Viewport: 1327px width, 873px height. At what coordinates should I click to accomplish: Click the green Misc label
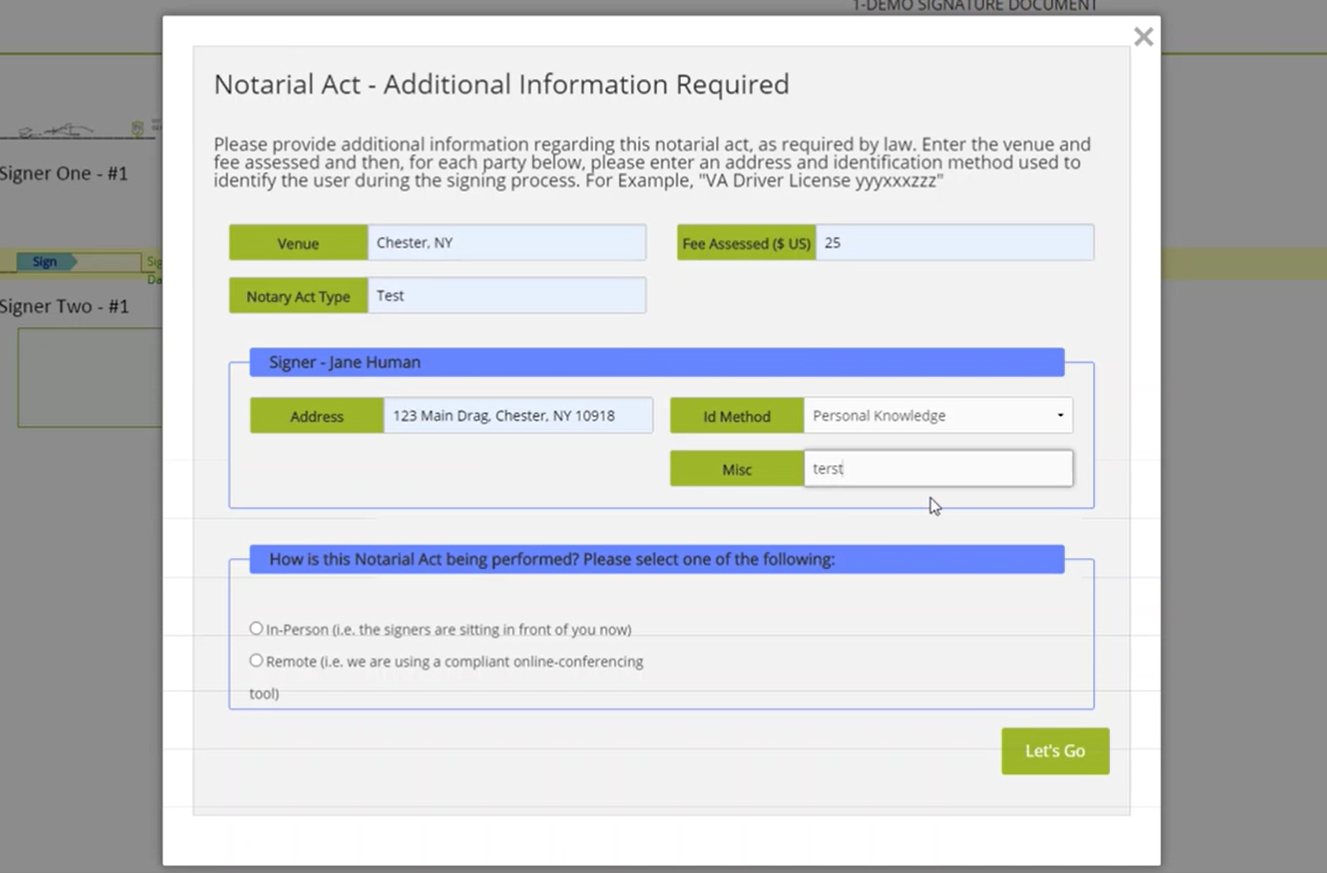coord(736,469)
